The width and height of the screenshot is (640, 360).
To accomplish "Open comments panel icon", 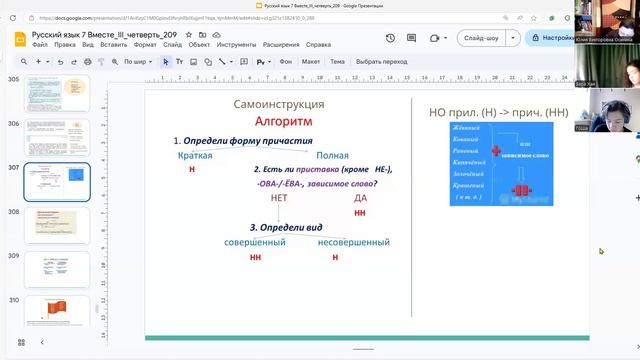I will [x=411, y=38].
